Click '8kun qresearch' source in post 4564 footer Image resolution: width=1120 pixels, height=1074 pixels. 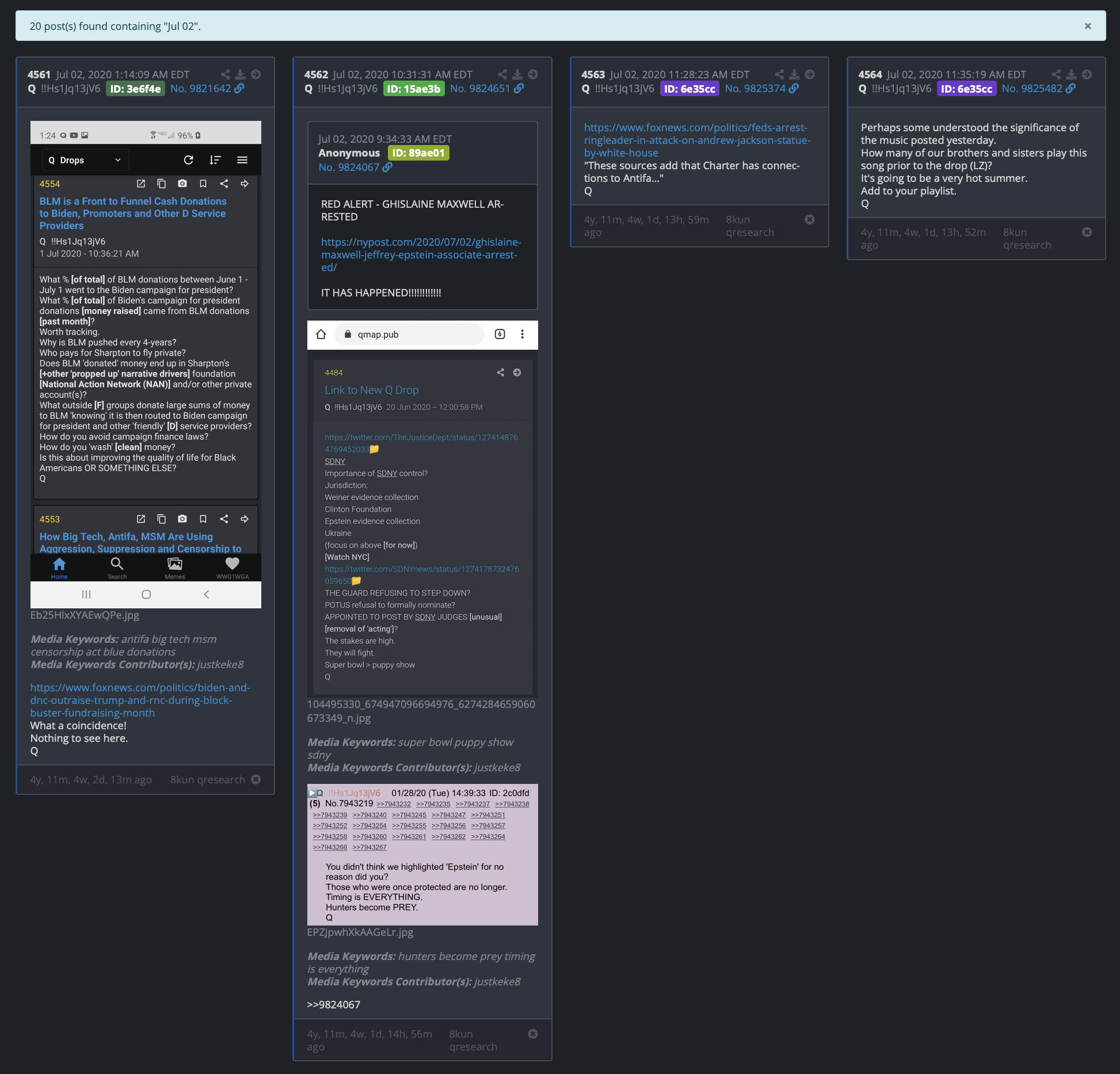1027,238
